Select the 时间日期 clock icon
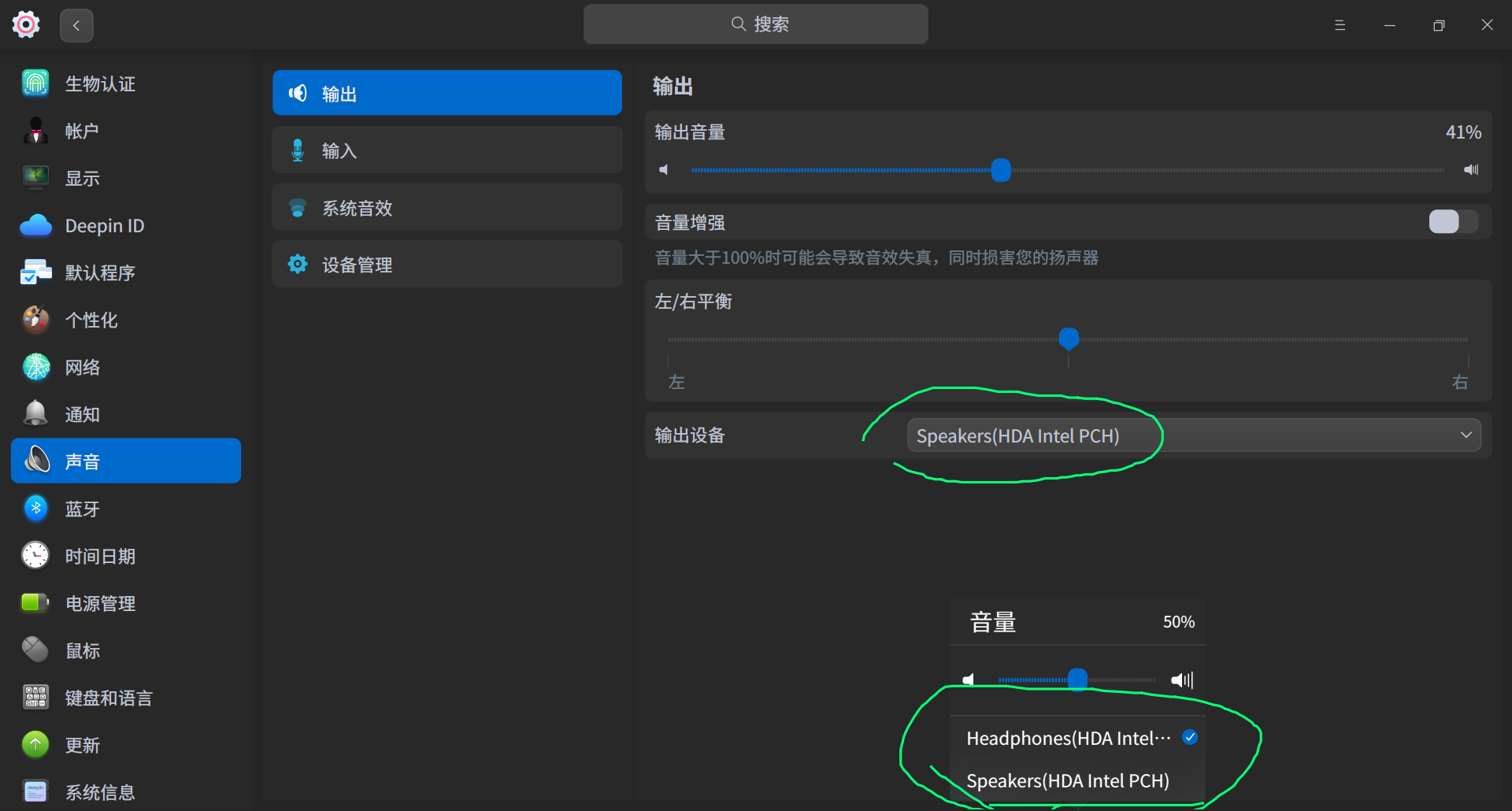The height and width of the screenshot is (811, 1512). click(x=35, y=555)
